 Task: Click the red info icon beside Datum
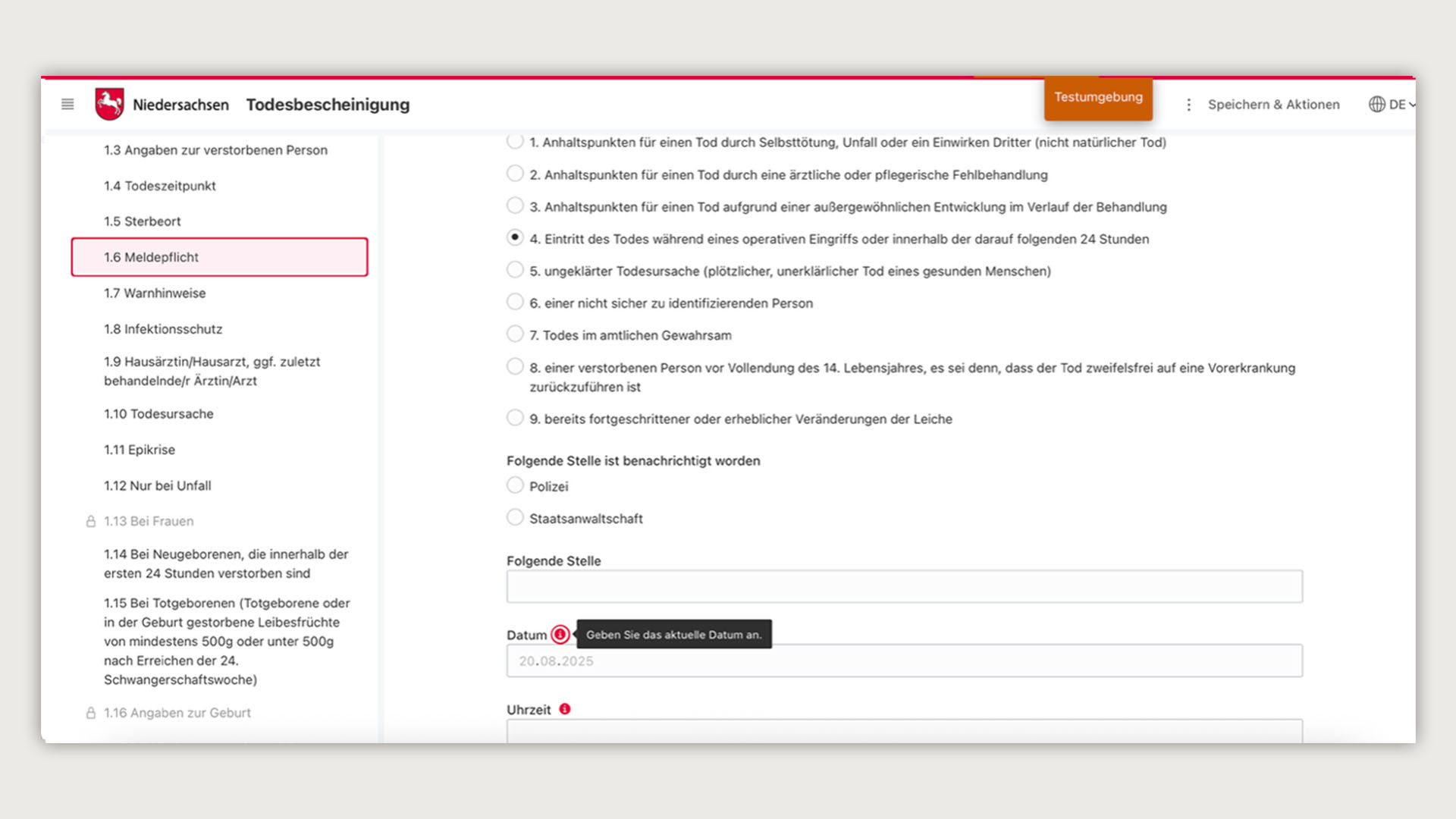coord(560,634)
